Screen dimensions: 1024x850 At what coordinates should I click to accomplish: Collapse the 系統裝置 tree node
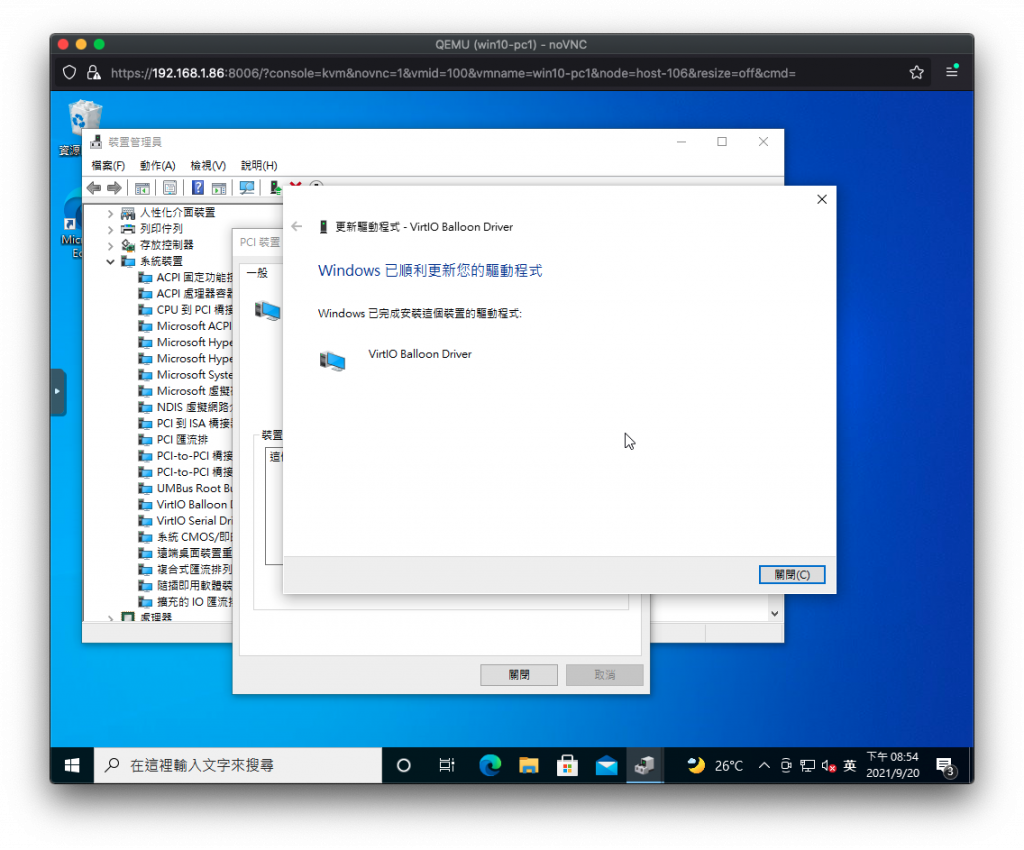click(x=110, y=262)
